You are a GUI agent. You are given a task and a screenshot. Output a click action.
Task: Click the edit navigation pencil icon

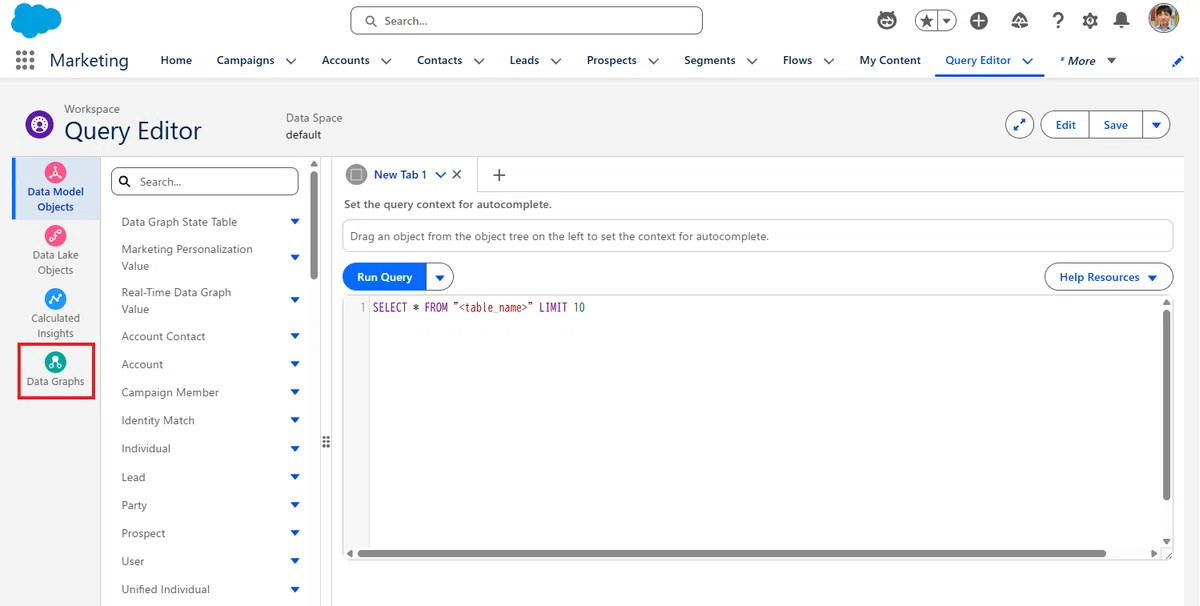click(x=1178, y=61)
